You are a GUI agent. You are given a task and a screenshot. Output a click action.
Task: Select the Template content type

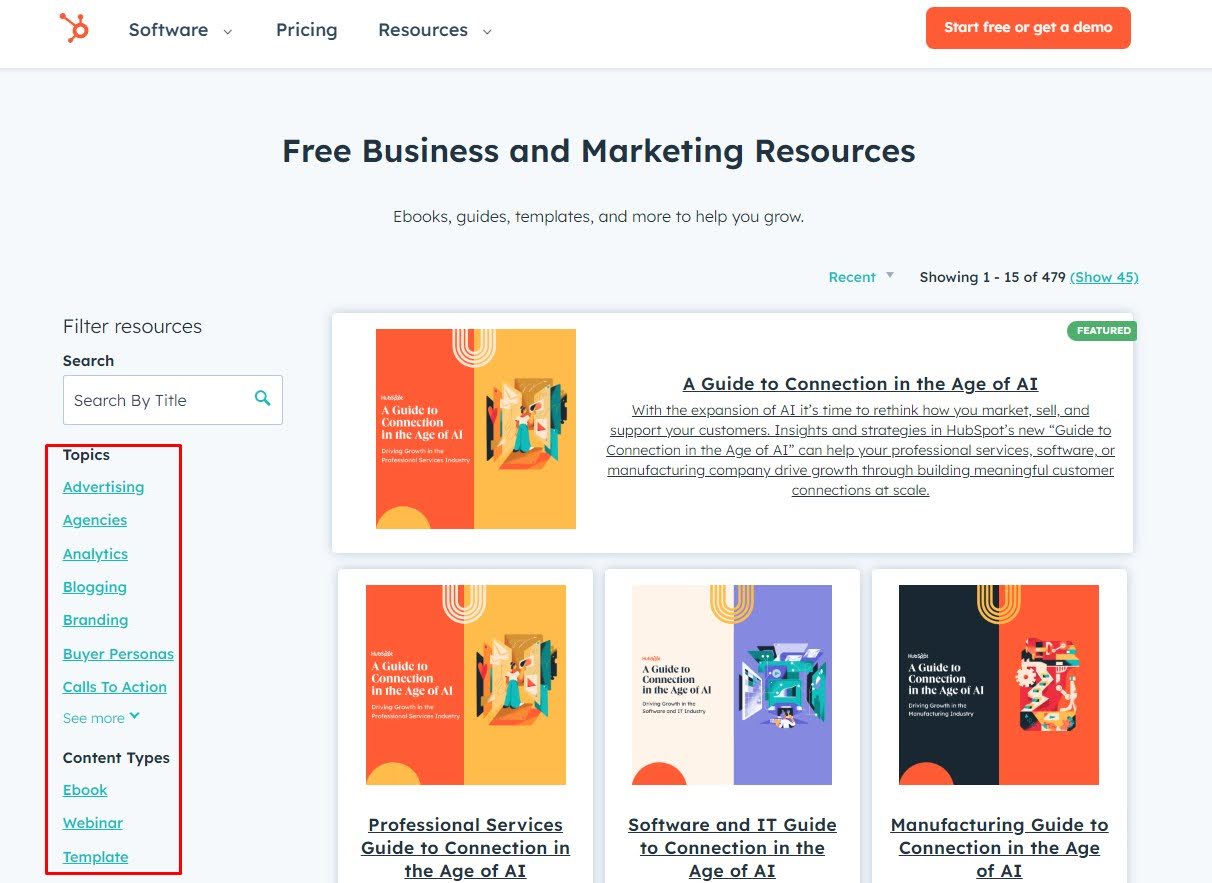coord(95,857)
